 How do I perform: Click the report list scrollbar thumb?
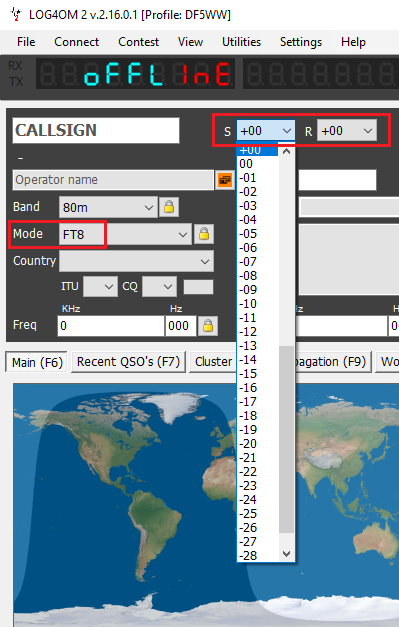click(286, 439)
